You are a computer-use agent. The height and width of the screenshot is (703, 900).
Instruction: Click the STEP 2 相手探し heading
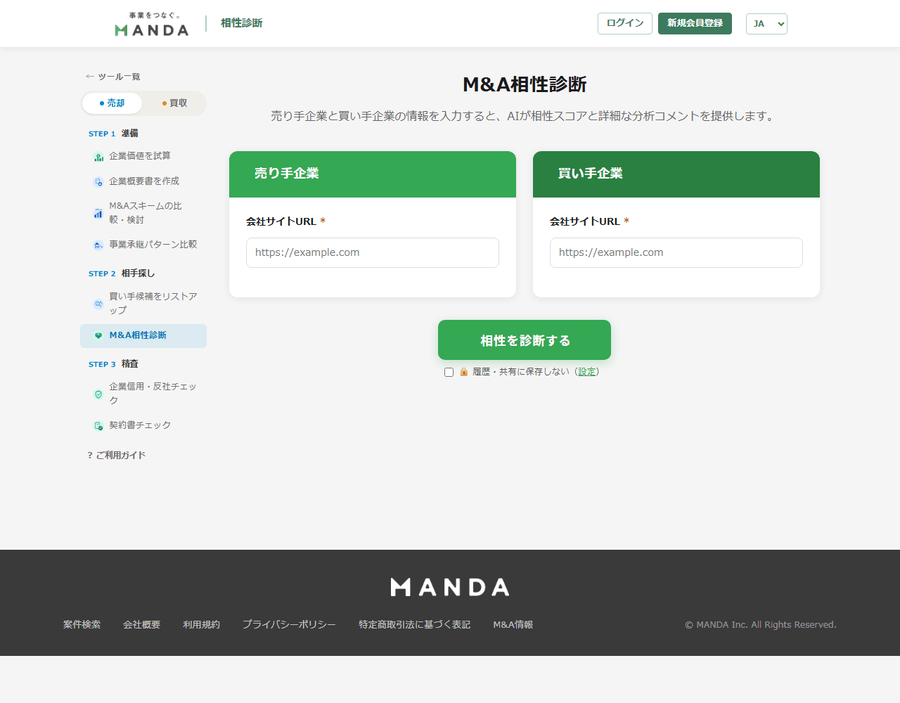tap(121, 273)
